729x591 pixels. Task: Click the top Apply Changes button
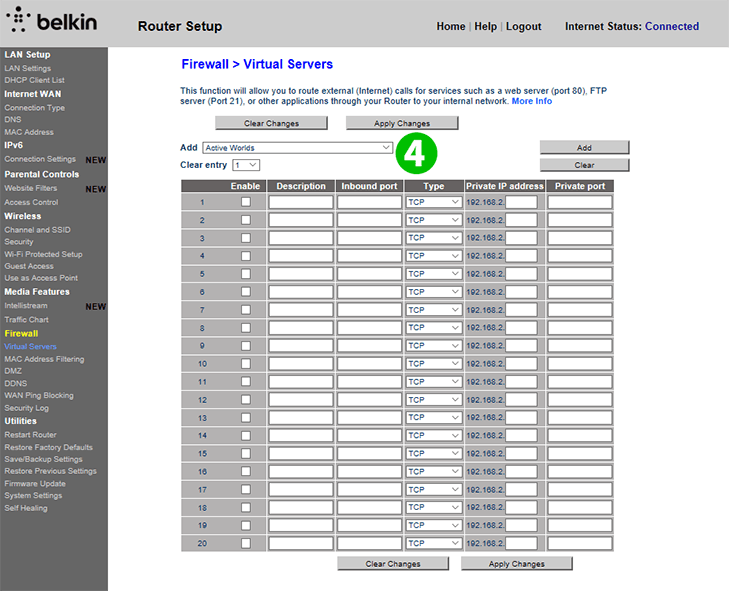[x=402, y=123]
